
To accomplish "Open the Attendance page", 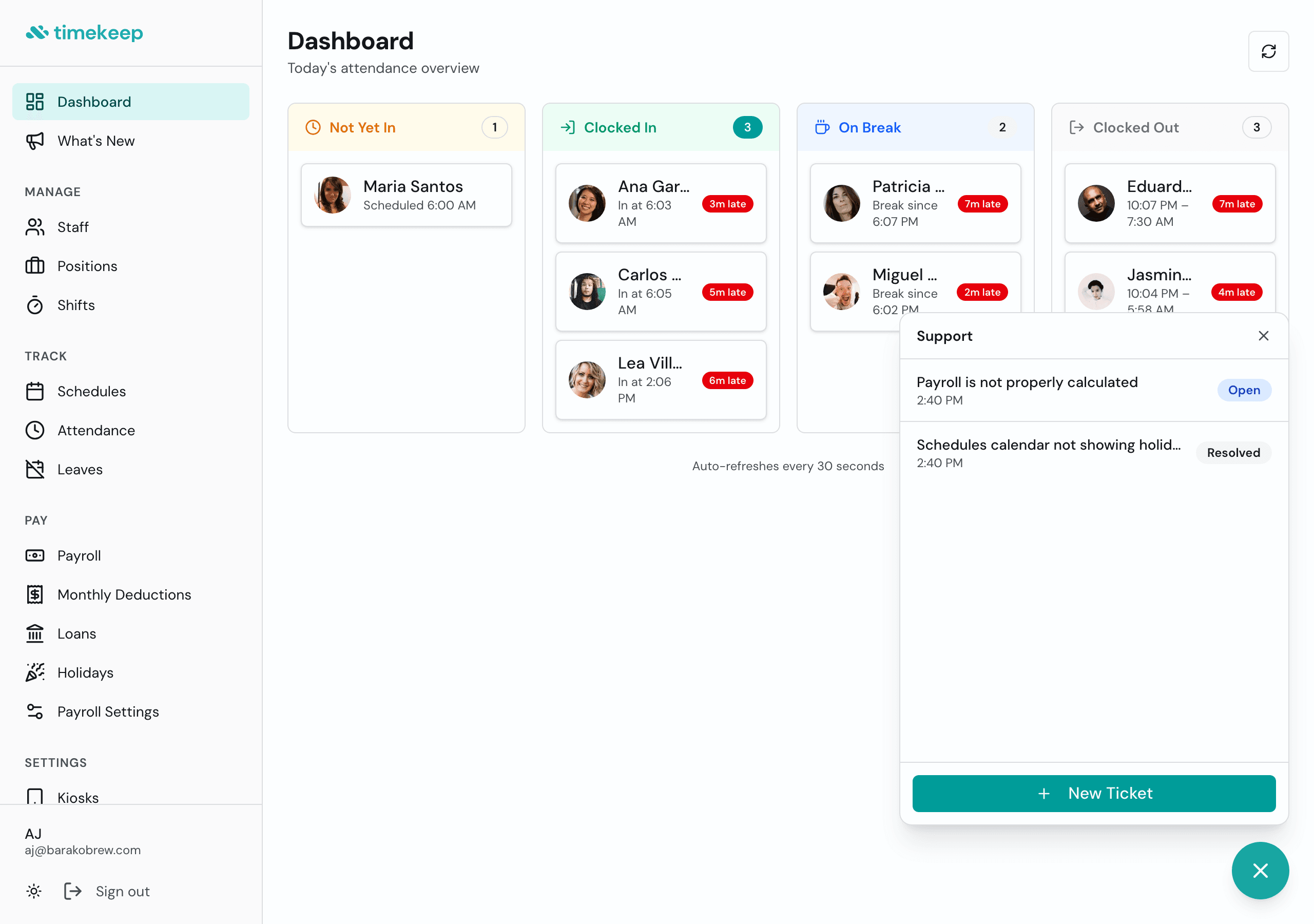I will [x=95, y=431].
